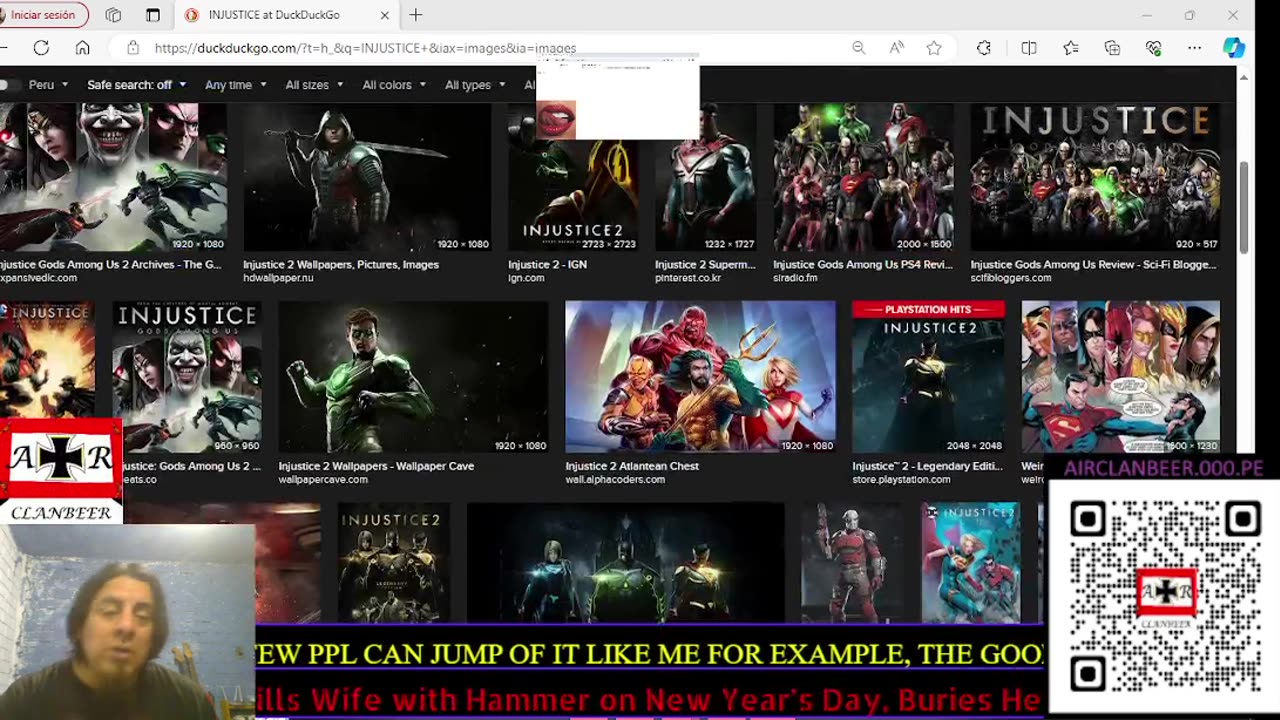Reload the page with the refresh icon

41,48
